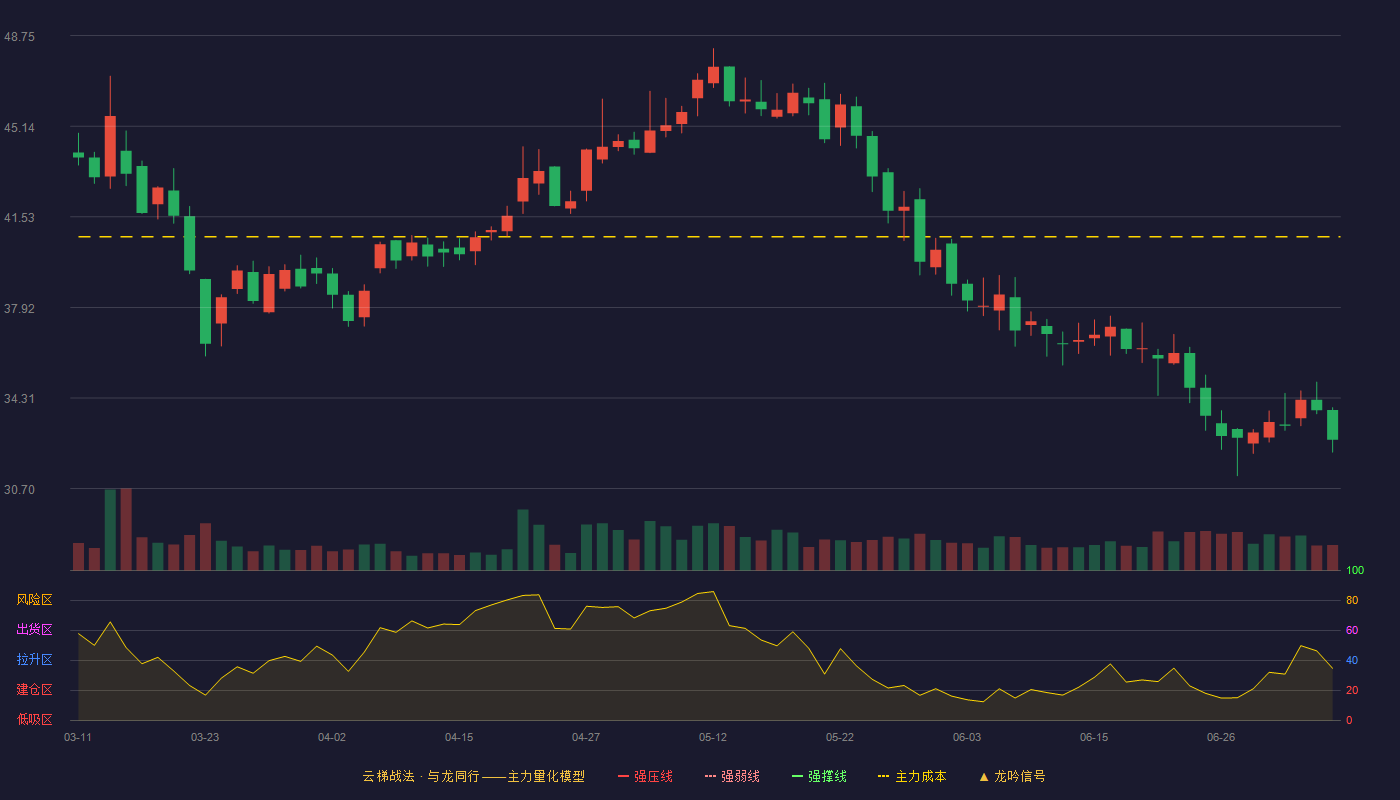The height and width of the screenshot is (800, 1400).
Task: Toggle the 强撑线 legend entry
Action: [819, 776]
